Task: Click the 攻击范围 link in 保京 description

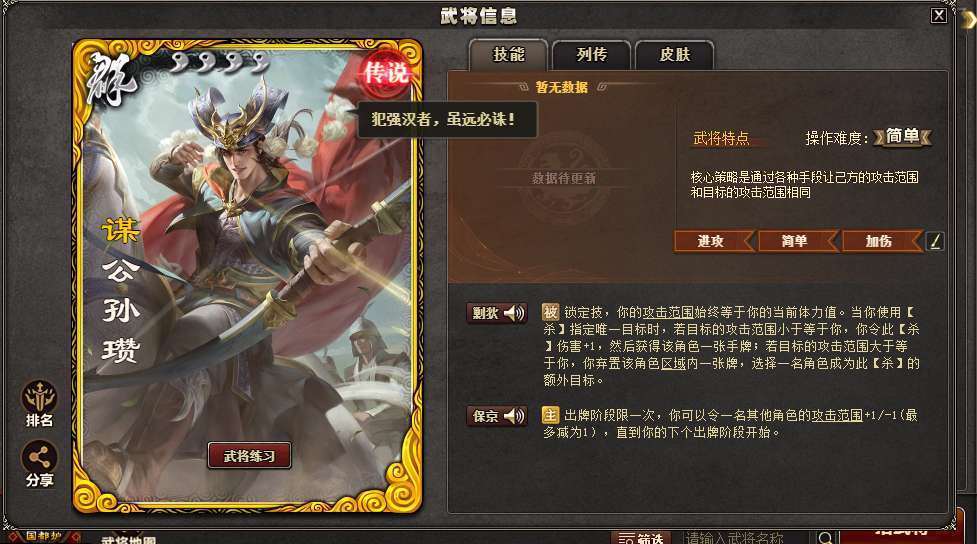Action: (x=837, y=415)
